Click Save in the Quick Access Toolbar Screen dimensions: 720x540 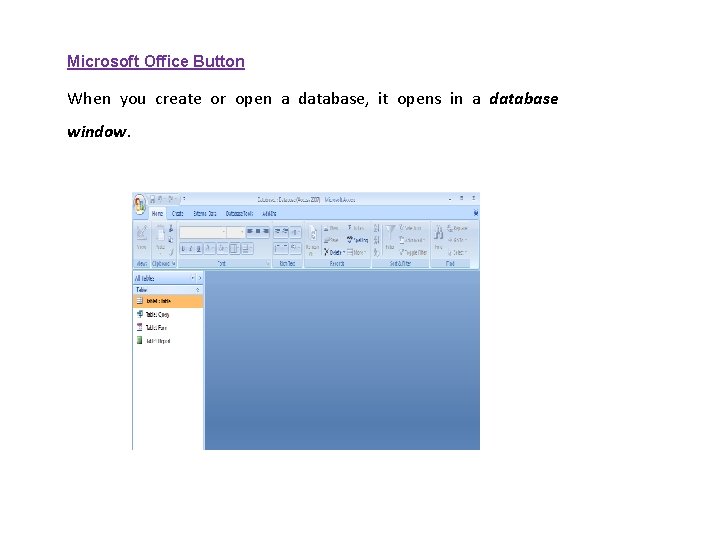point(153,199)
